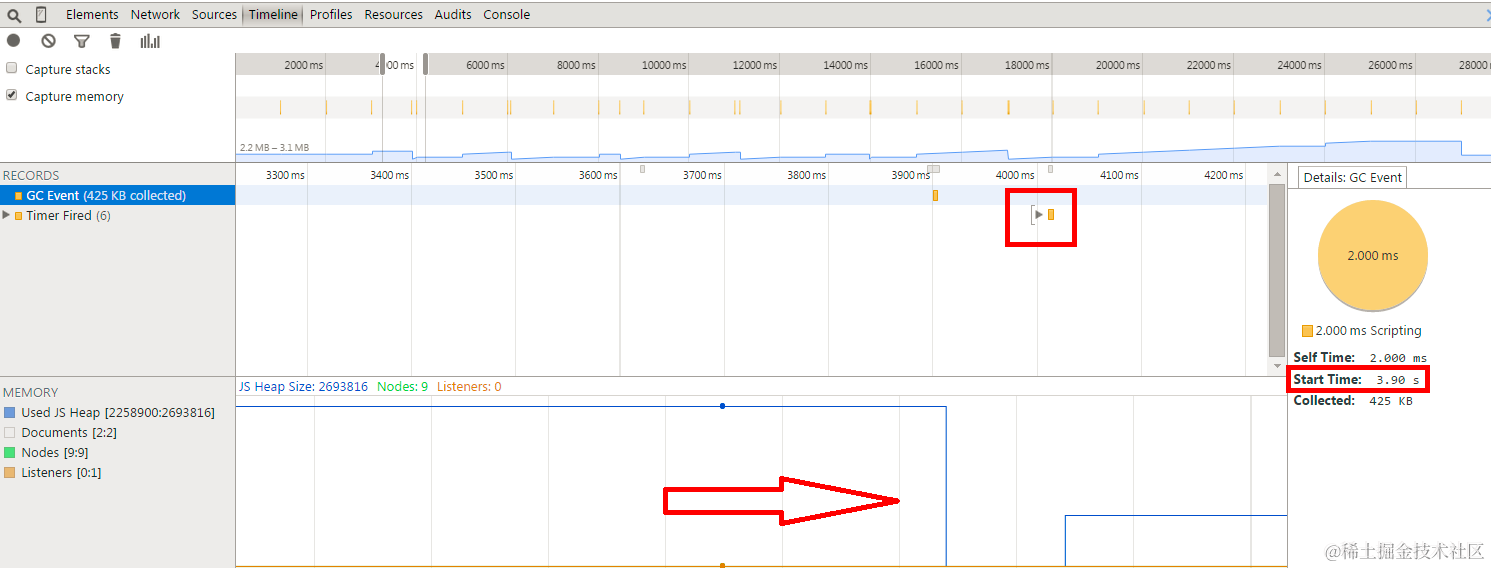Image resolution: width=1491 pixels, height=568 pixels.
Task: Clear the timeline recording
Action: tap(48, 41)
